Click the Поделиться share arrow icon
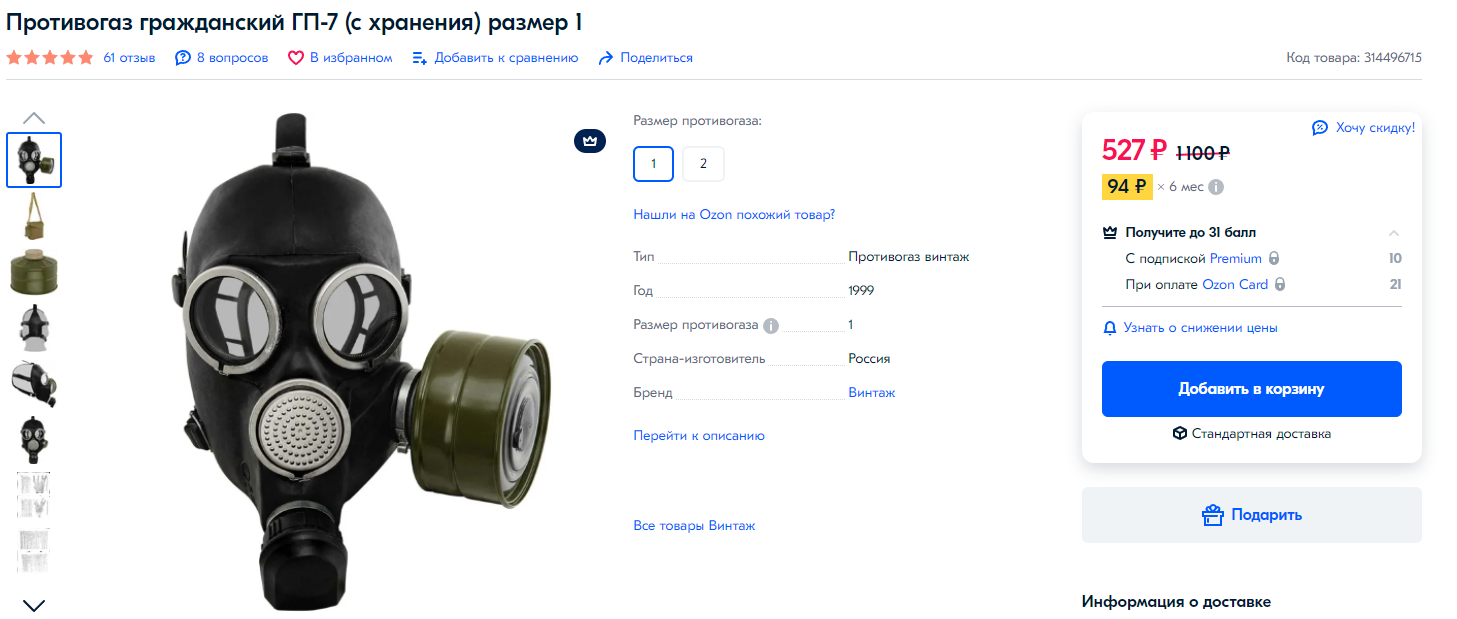This screenshot has width=1457, height=619. click(605, 58)
